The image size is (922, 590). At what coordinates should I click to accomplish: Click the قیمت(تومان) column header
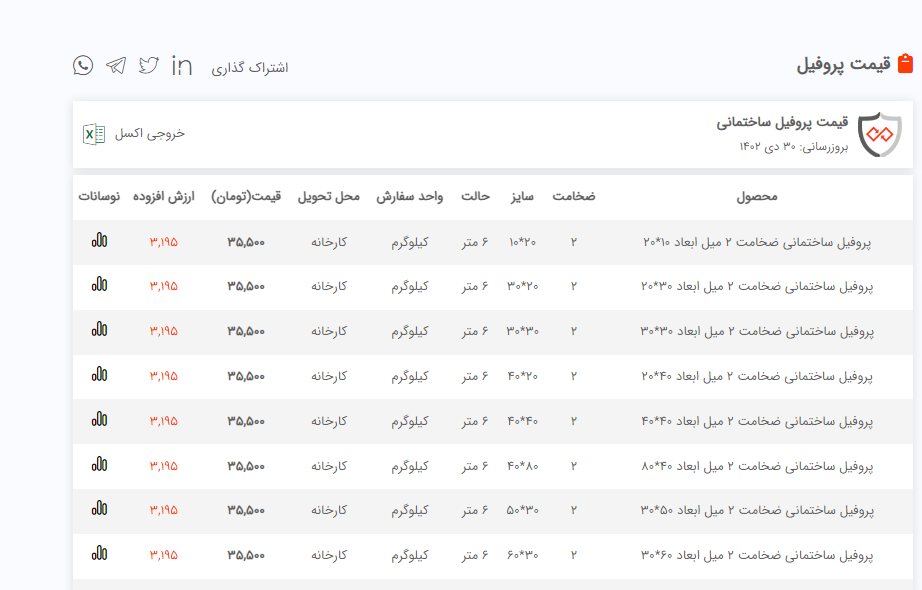(245, 197)
